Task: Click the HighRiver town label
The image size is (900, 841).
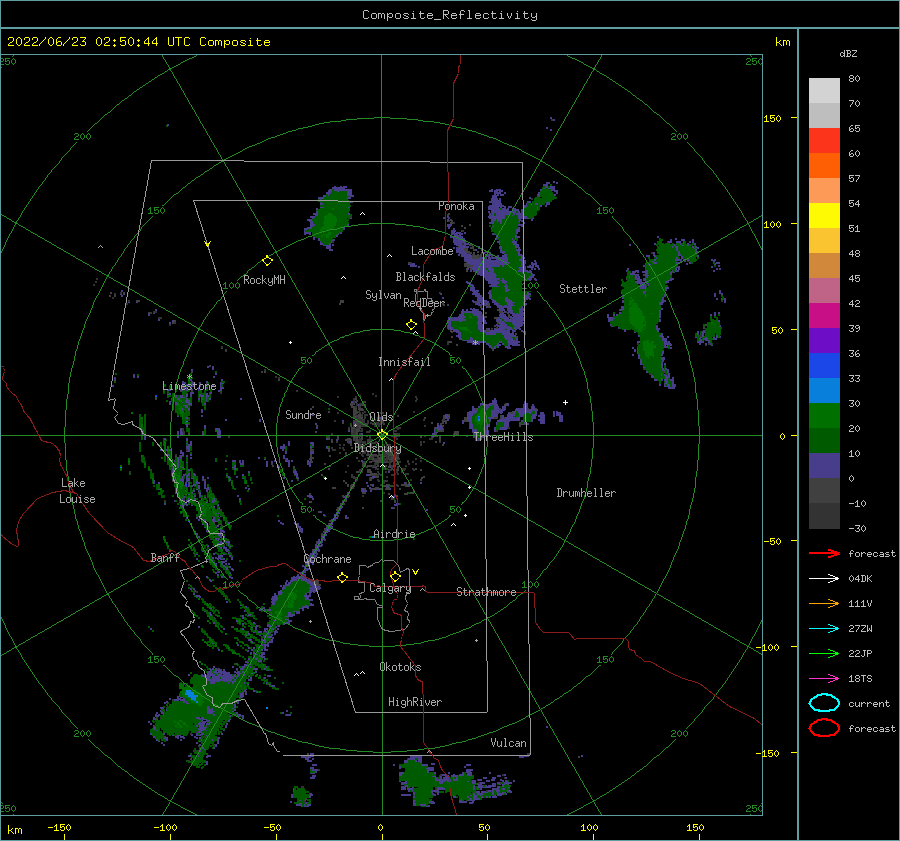Action: 415,702
